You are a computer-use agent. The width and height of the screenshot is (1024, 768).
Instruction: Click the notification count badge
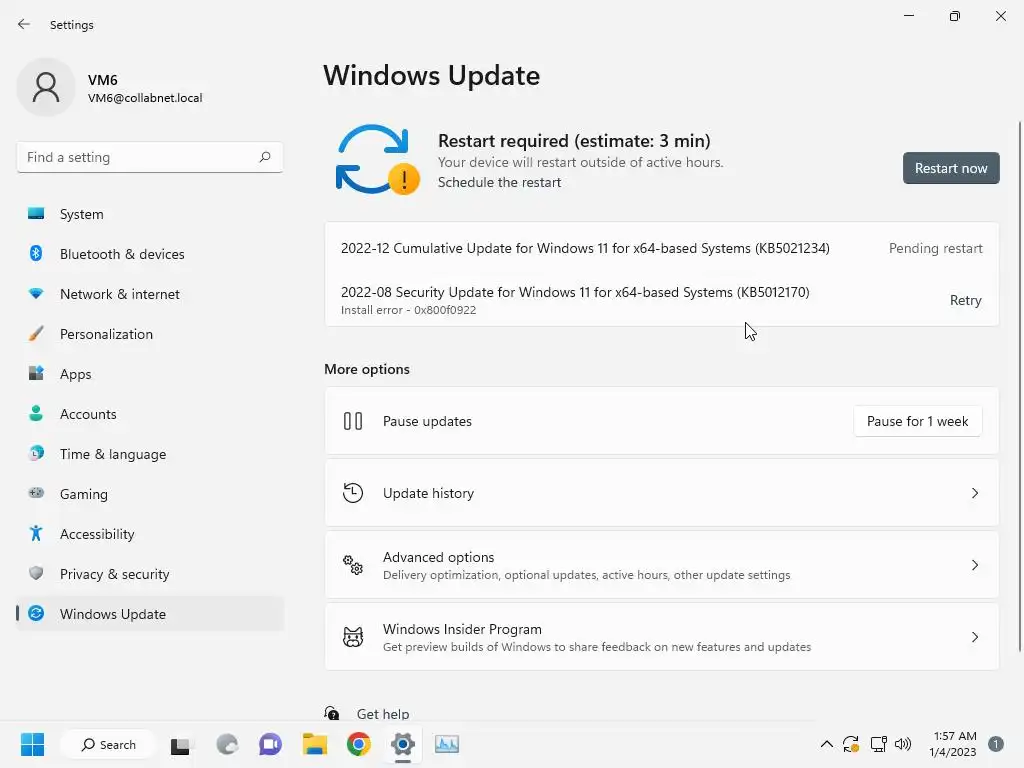pyautogui.click(x=995, y=744)
